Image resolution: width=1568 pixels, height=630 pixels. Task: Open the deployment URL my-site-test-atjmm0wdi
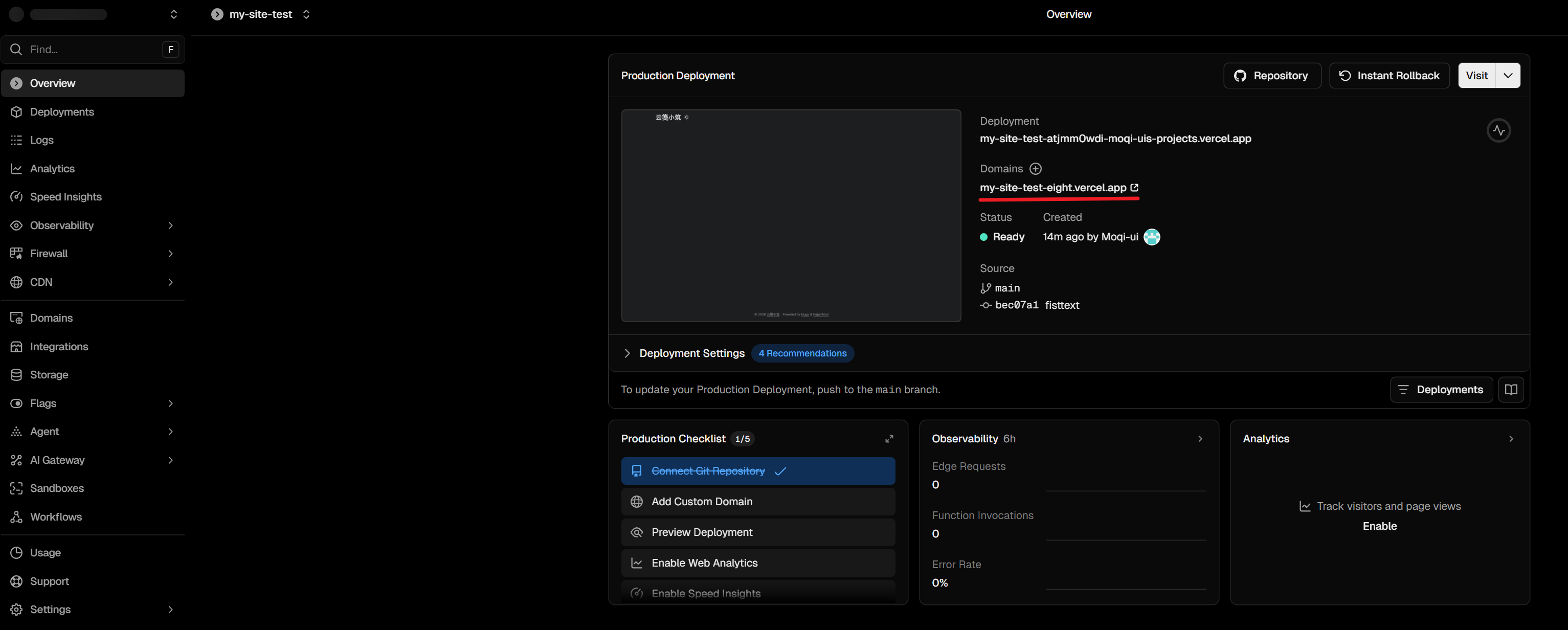point(1115,138)
